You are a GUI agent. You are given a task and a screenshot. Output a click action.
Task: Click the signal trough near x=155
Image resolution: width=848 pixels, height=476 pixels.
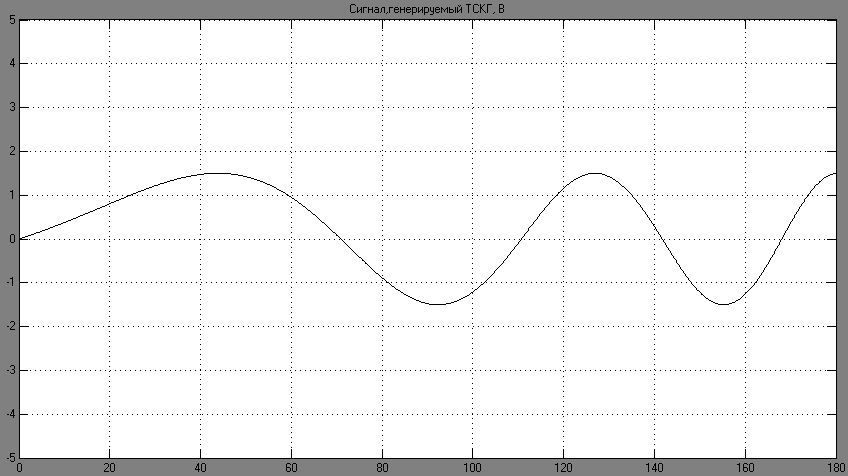tap(723, 305)
